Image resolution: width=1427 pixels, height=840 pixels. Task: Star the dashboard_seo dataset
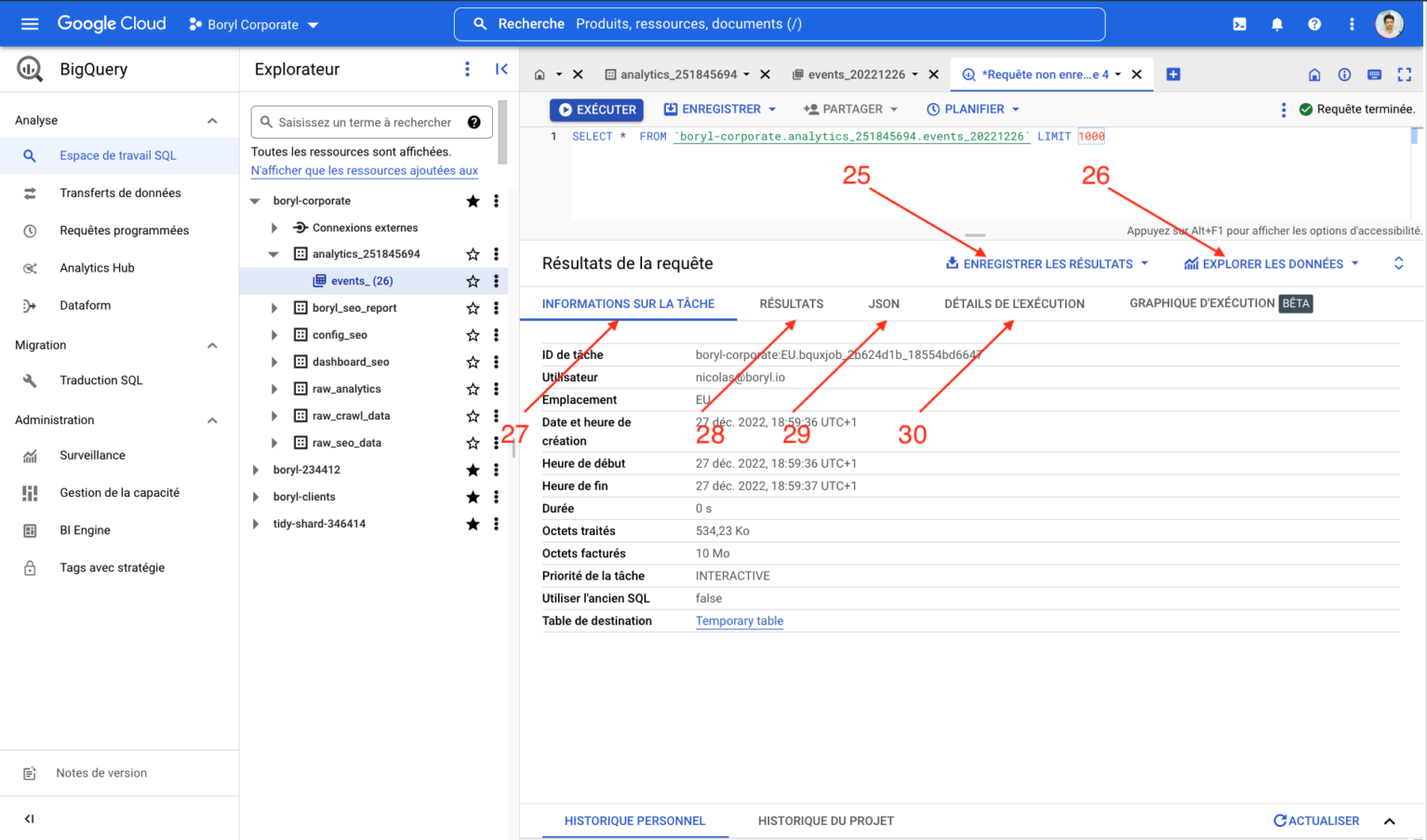point(473,361)
